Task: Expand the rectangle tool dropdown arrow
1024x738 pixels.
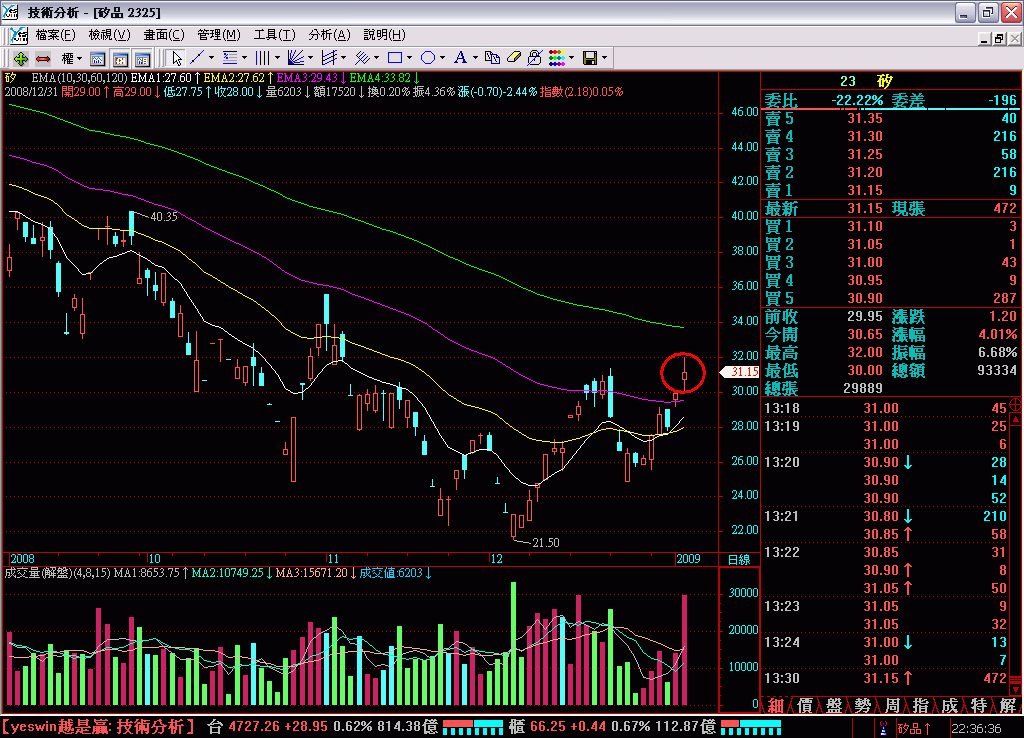Action: [x=409, y=59]
